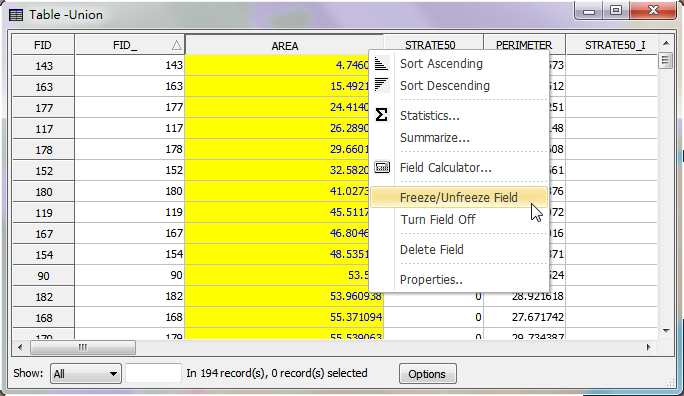Close the Table -Union window

653,10
